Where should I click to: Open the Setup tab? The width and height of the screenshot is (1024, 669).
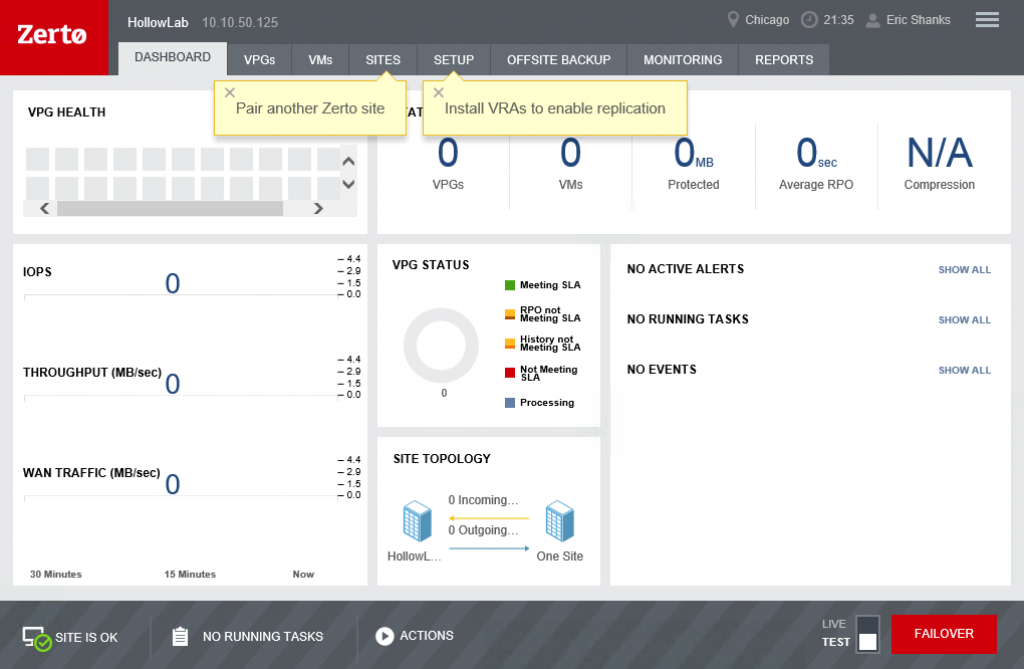coord(453,60)
